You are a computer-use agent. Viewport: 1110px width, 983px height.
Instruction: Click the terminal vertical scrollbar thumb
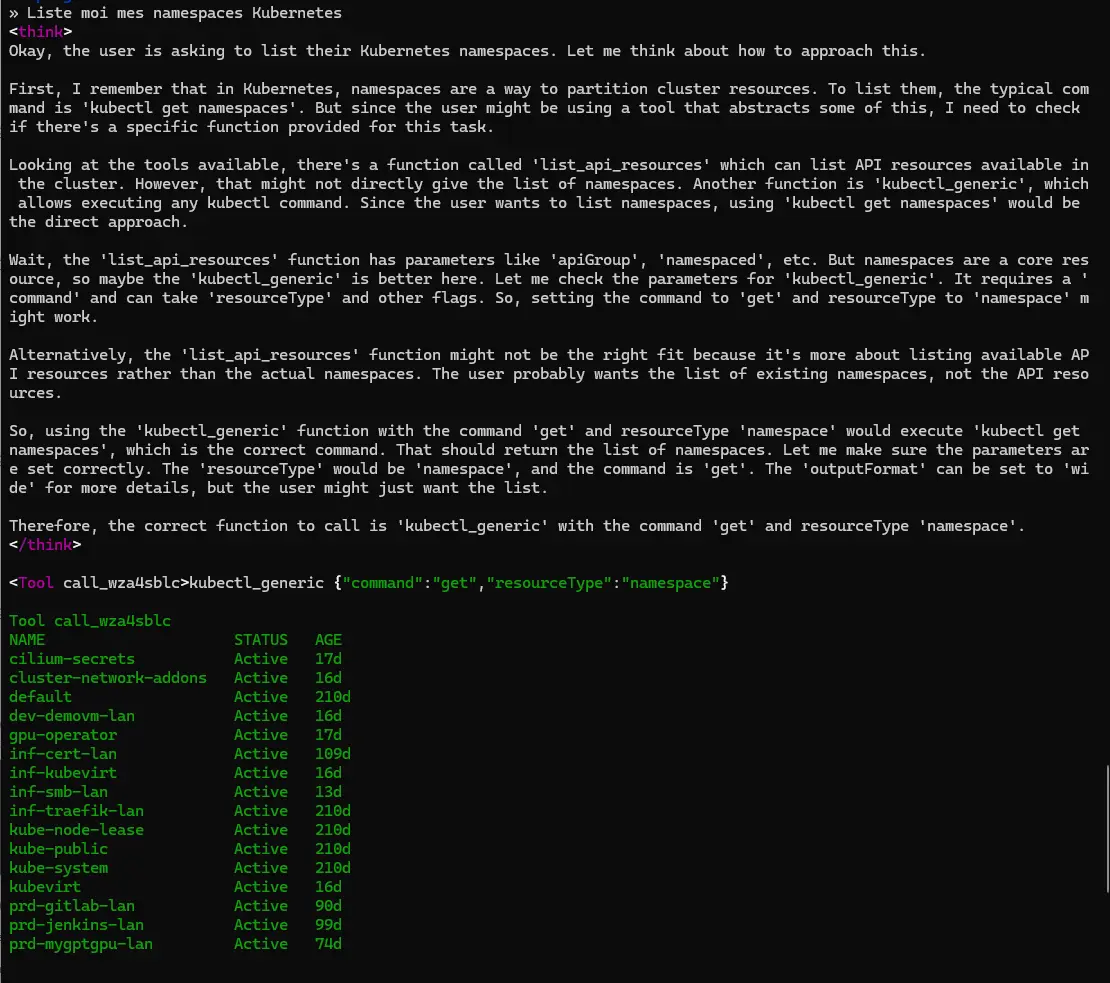[1108, 829]
